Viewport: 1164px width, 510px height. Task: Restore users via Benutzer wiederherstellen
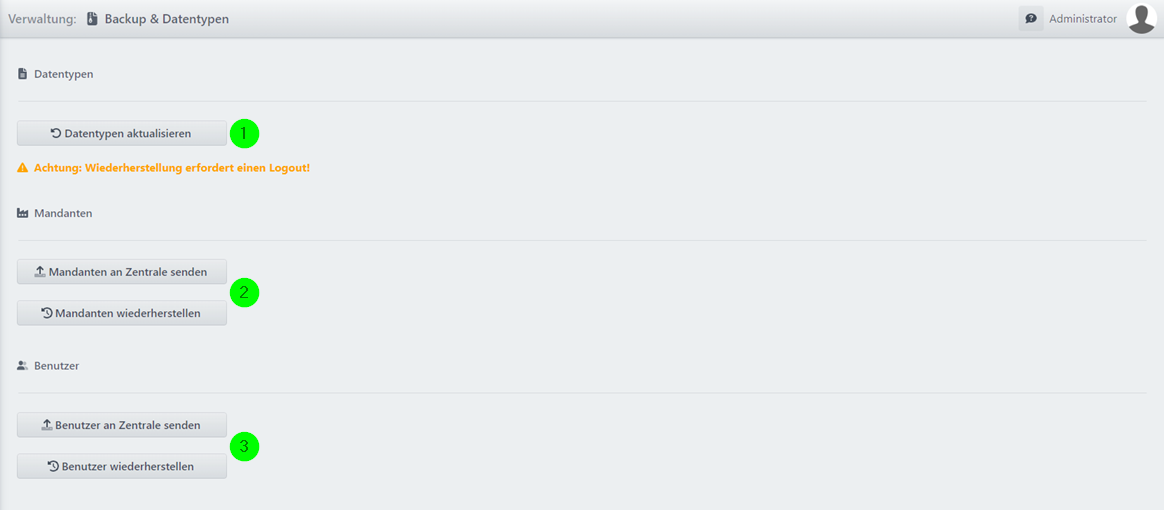coord(122,467)
